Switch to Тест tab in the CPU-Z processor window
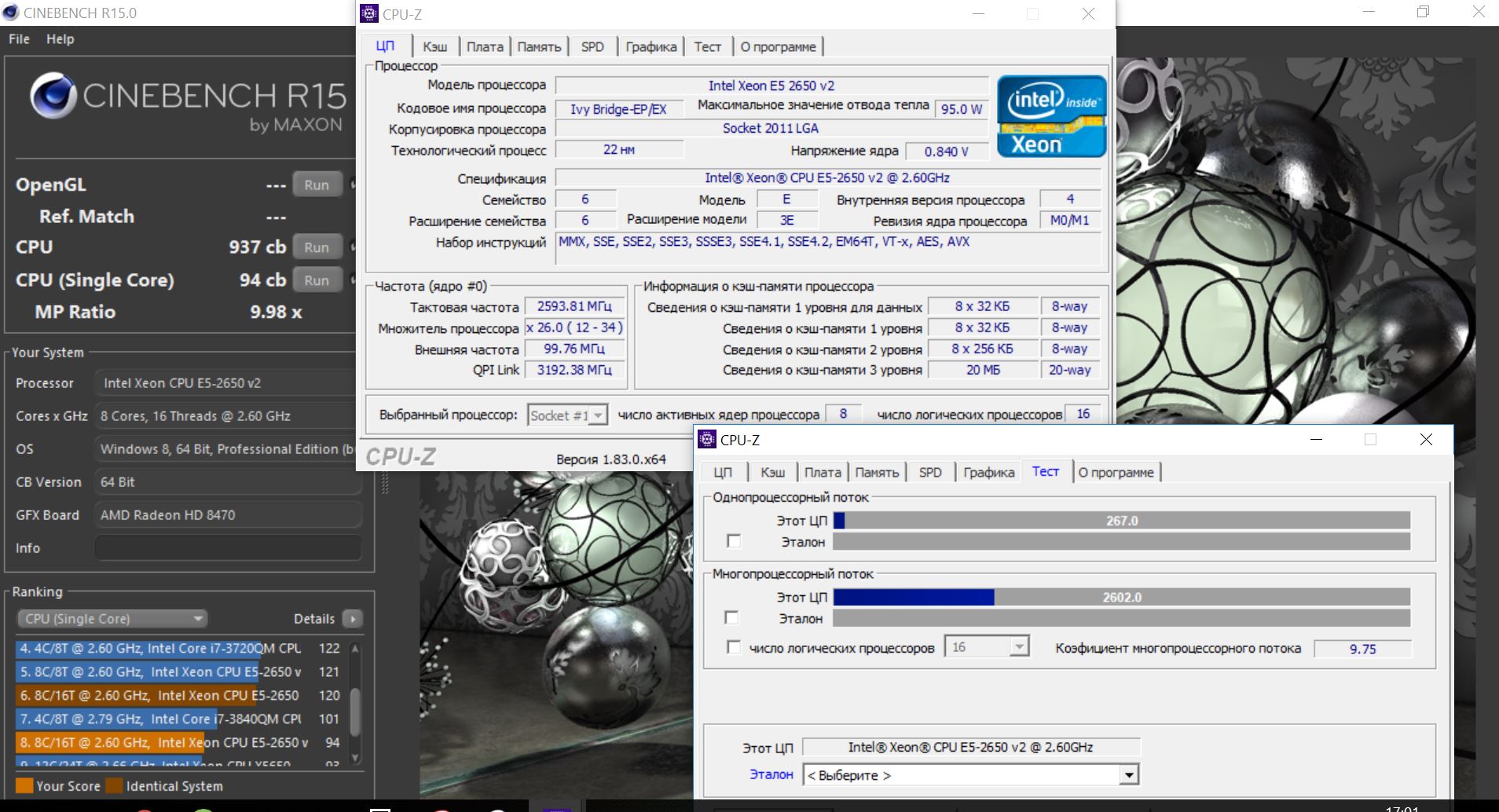The height and width of the screenshot is (812, 1499). coord(707,47)
